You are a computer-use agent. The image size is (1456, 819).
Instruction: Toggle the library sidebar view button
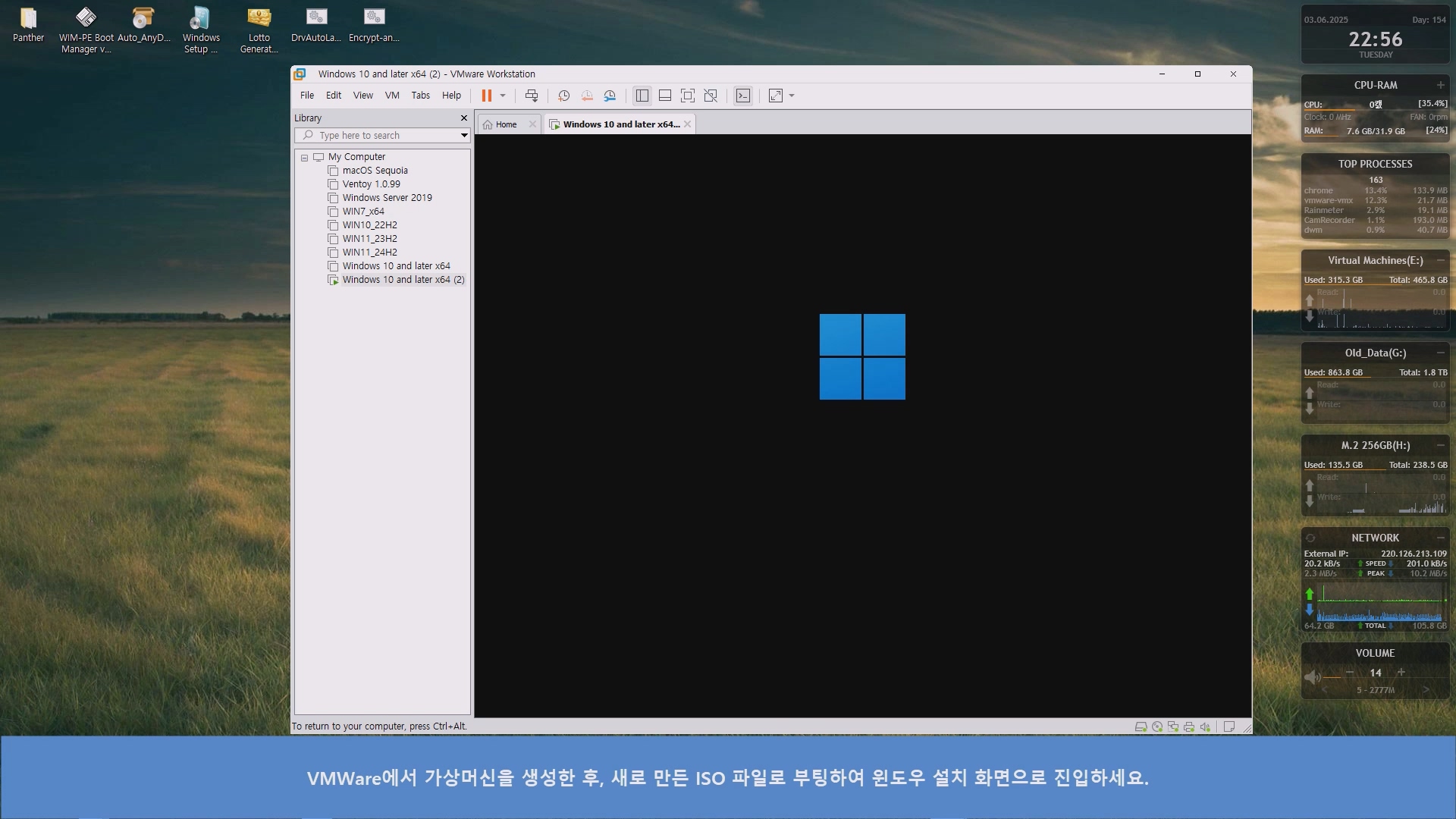(x=642, y=96)
